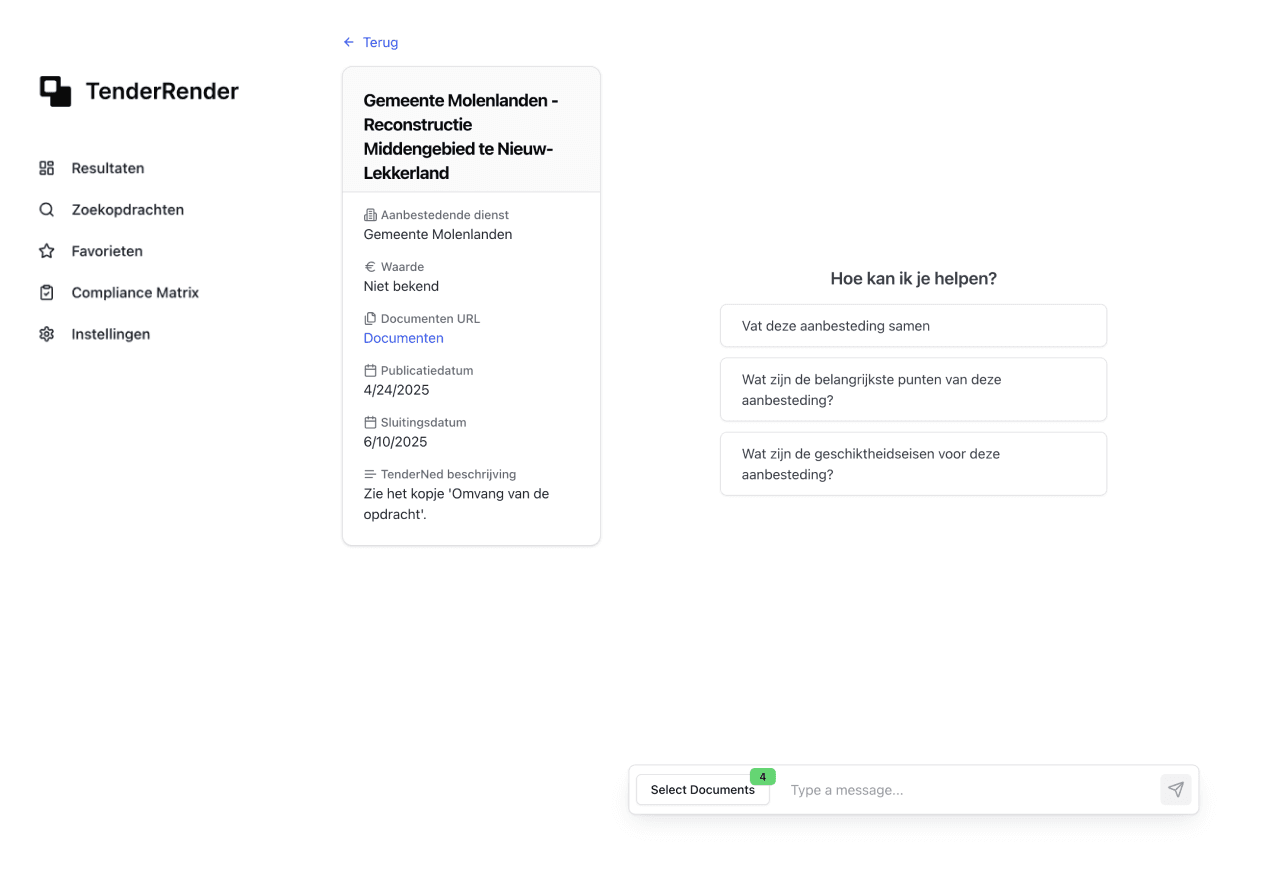Image resolution: width=1280 pixels, height=874 pixels.
Task: Click the Zoekopdrachten magnifier icon
Action: coord(47,210)
